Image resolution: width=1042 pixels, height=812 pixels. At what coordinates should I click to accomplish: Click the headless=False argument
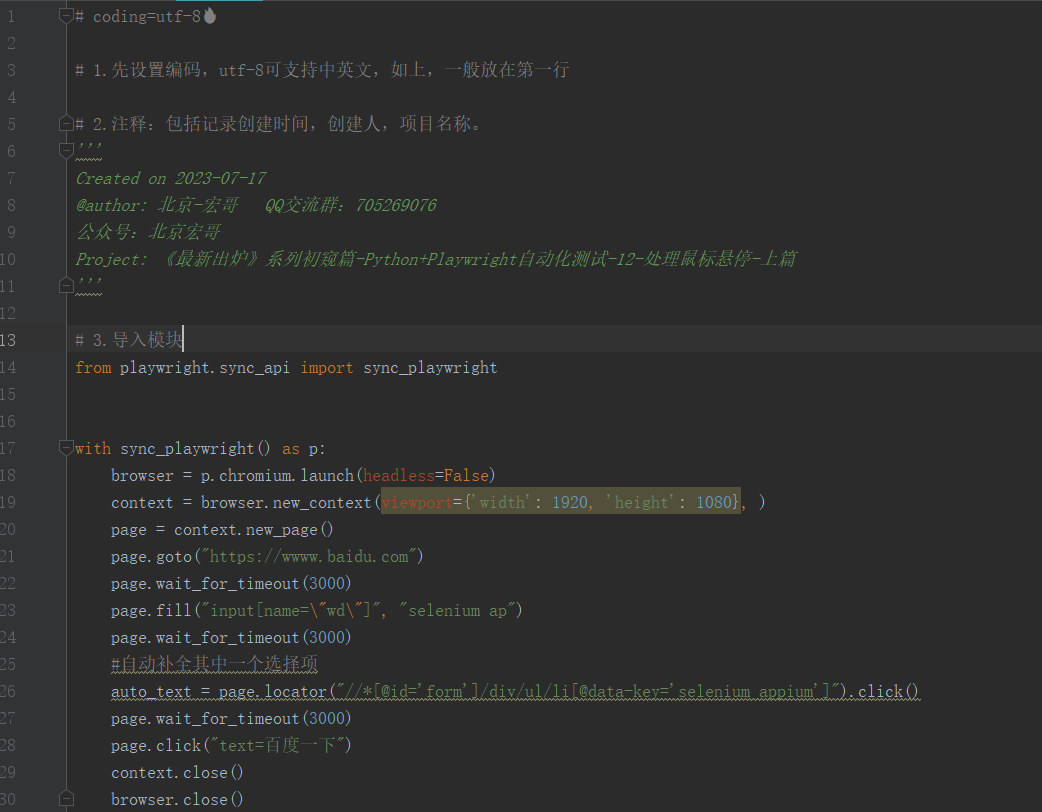coord(425,474)
